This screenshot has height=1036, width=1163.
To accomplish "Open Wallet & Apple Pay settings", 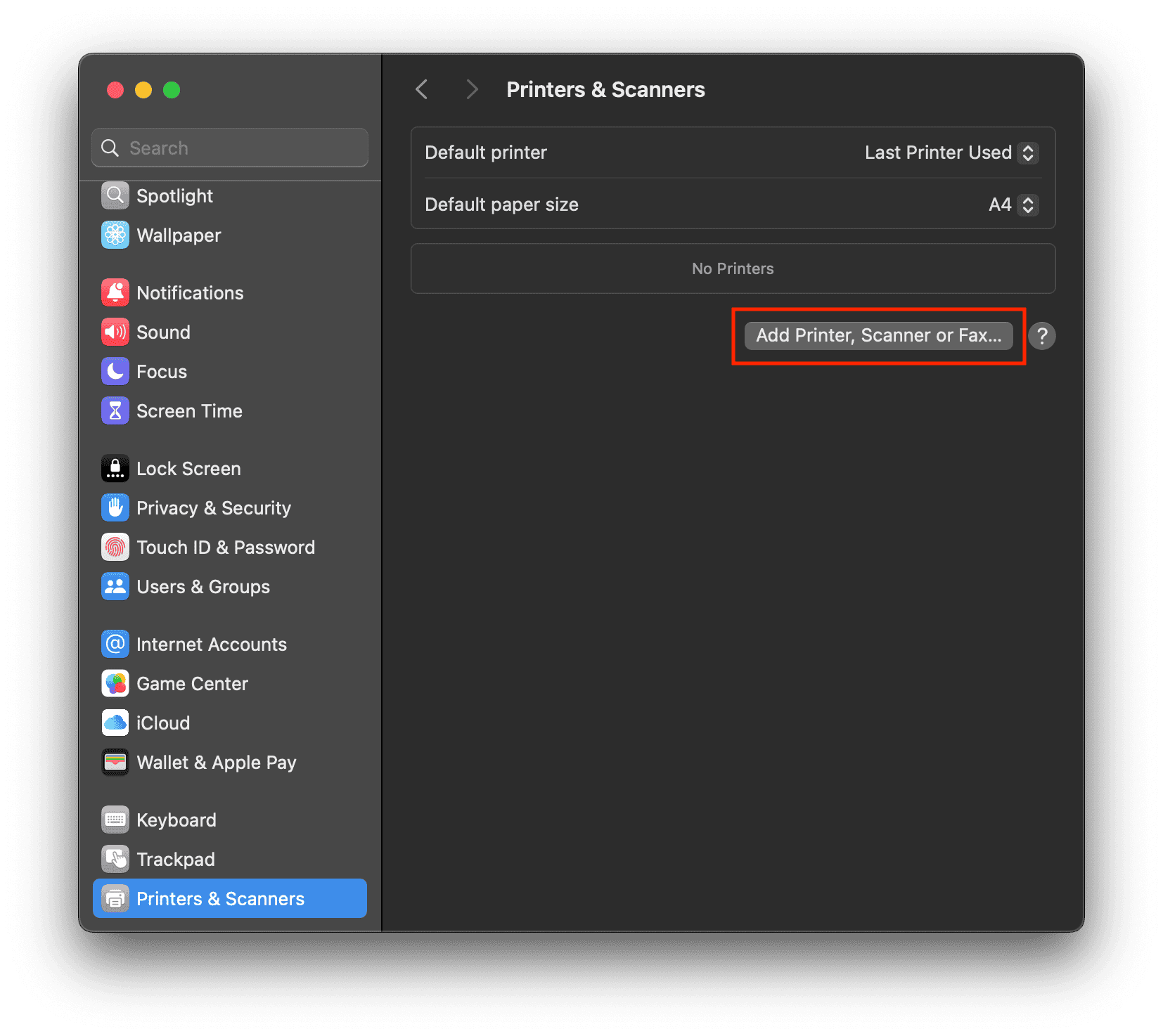I will [216, 763].
